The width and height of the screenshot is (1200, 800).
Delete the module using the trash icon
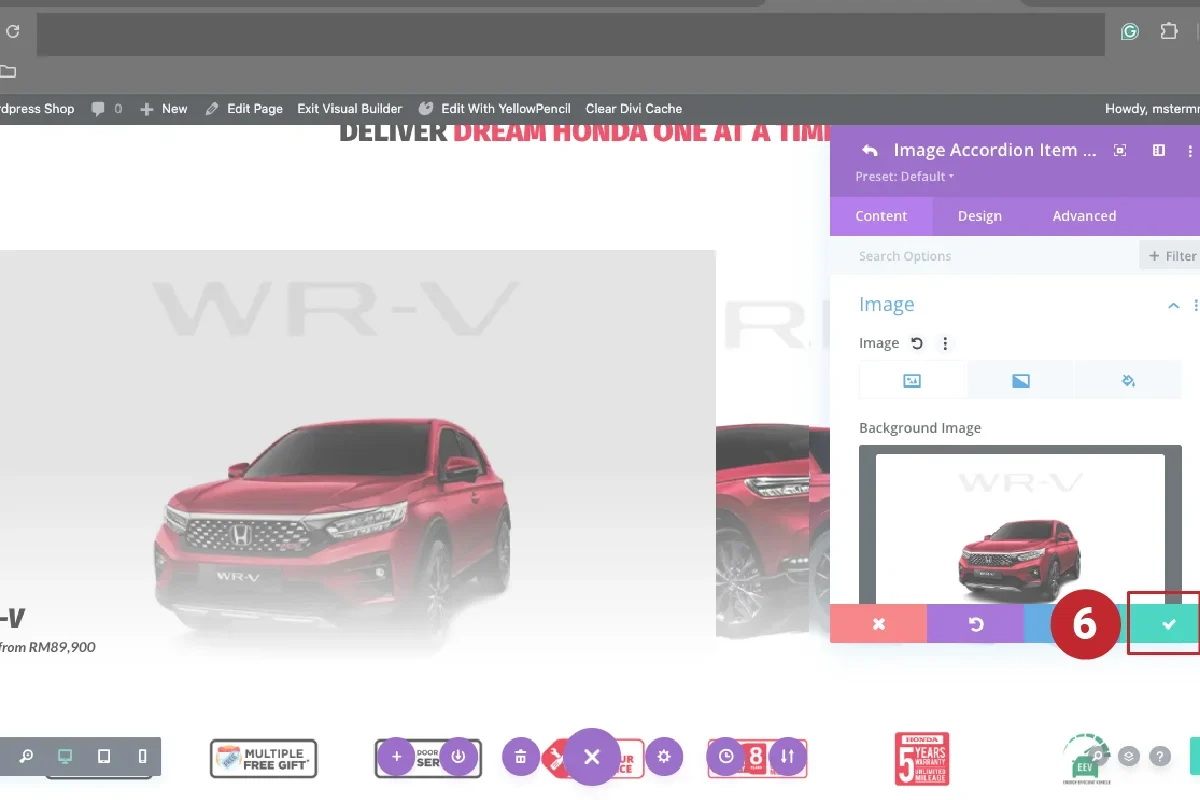521,757
